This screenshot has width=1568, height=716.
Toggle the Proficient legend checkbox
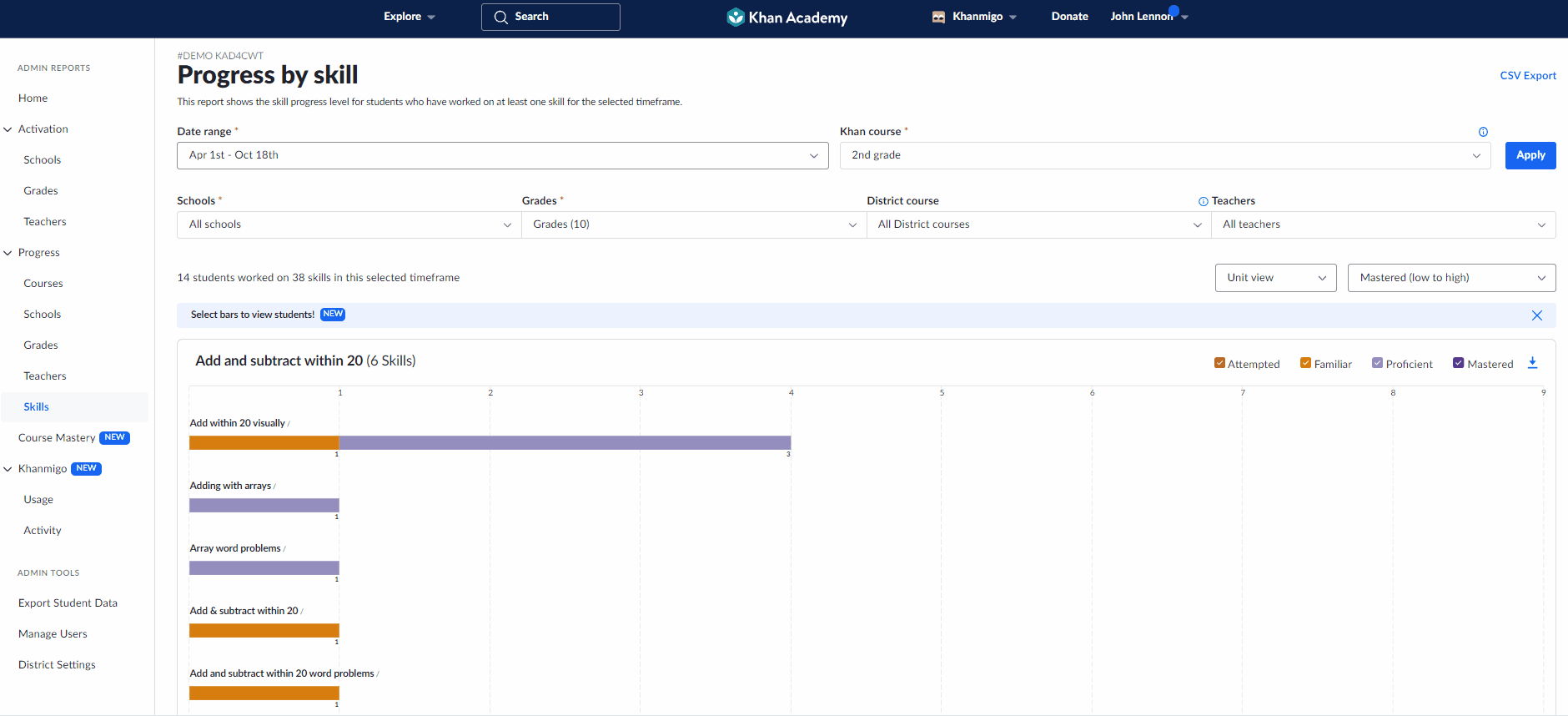point(1377,363)
